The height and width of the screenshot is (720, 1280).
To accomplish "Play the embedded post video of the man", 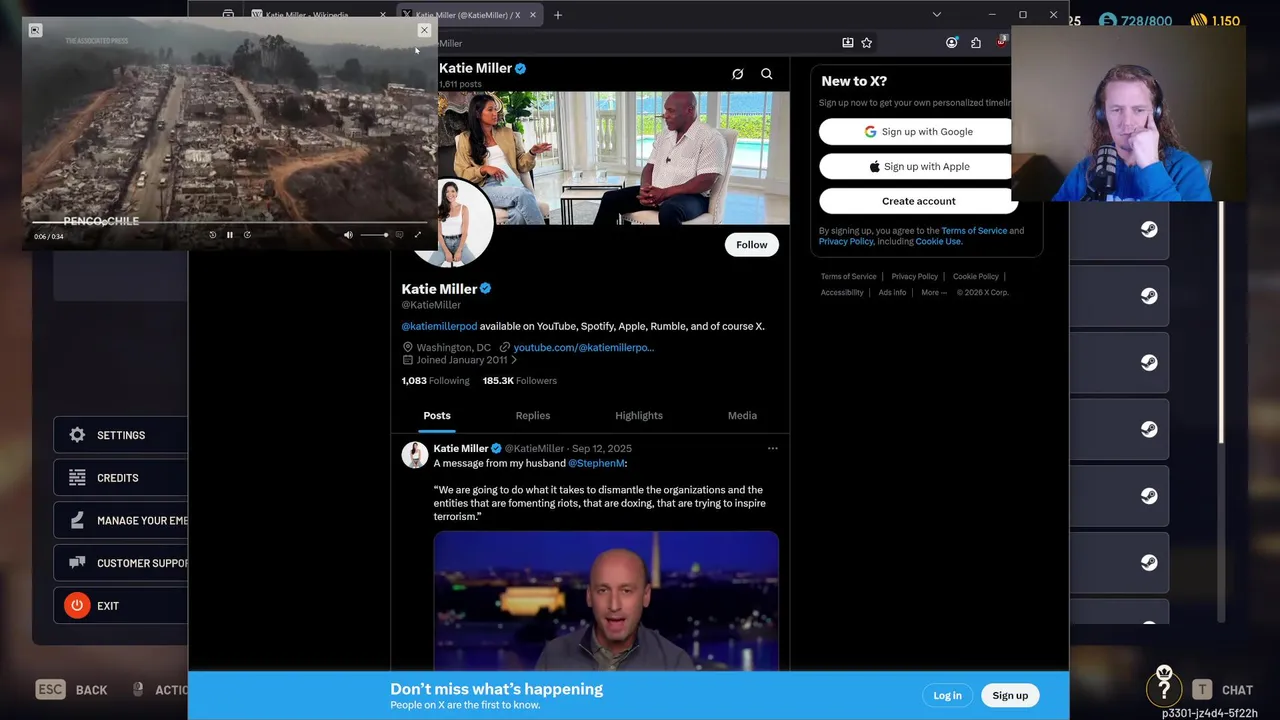I will [x=606, y=601].
